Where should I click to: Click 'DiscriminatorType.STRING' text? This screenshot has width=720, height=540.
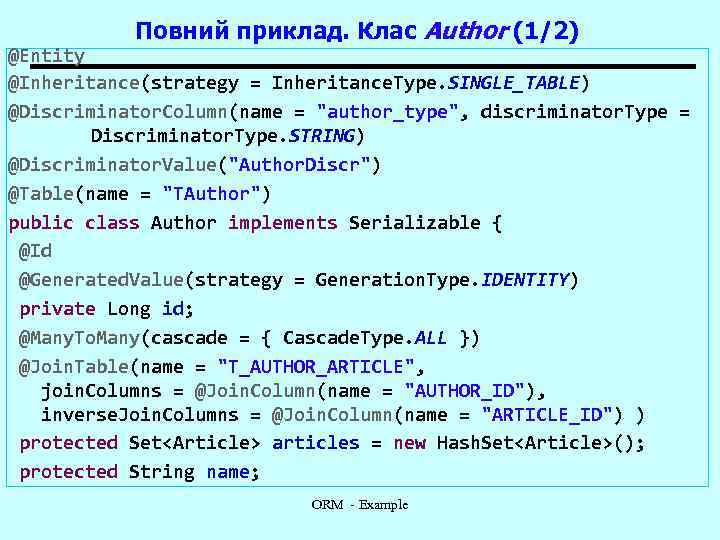pos(223,136)
